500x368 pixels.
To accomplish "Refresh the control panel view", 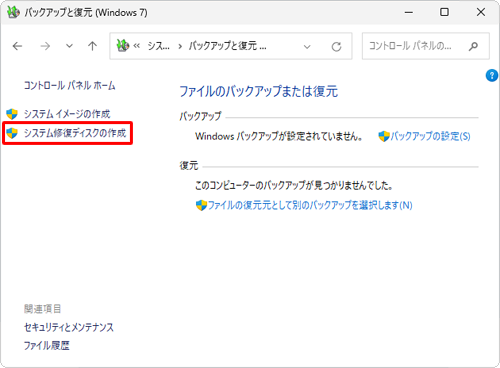I will [x=336, y=47].
